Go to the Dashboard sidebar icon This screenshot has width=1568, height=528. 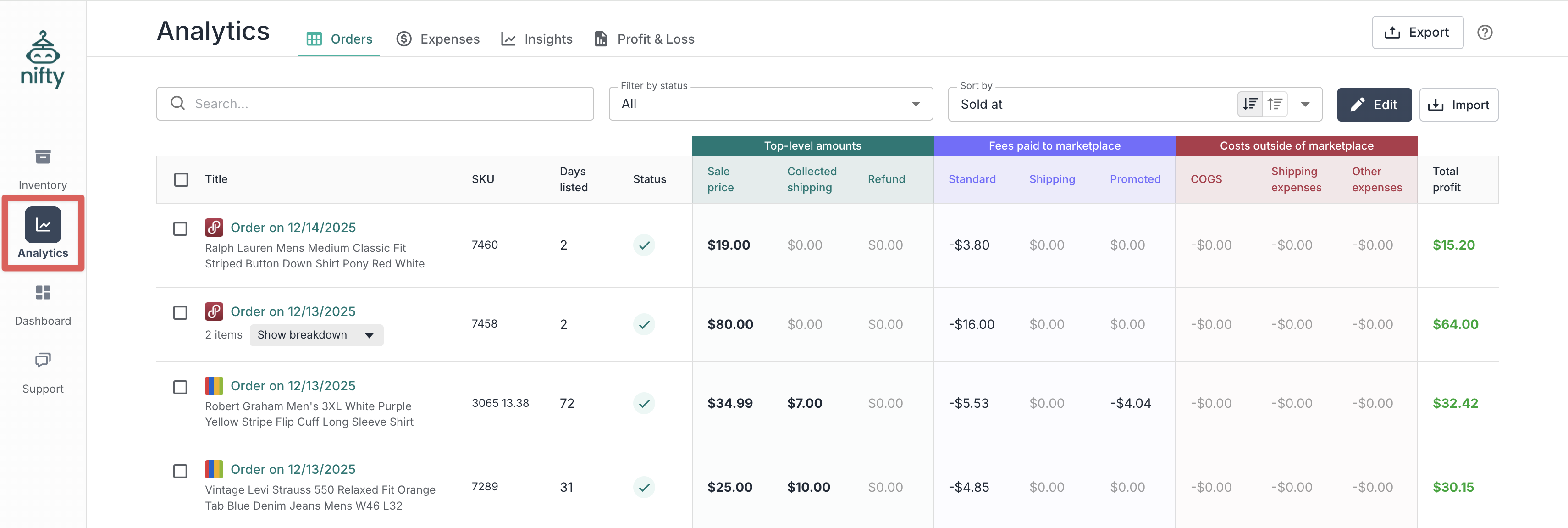[43, 293]
